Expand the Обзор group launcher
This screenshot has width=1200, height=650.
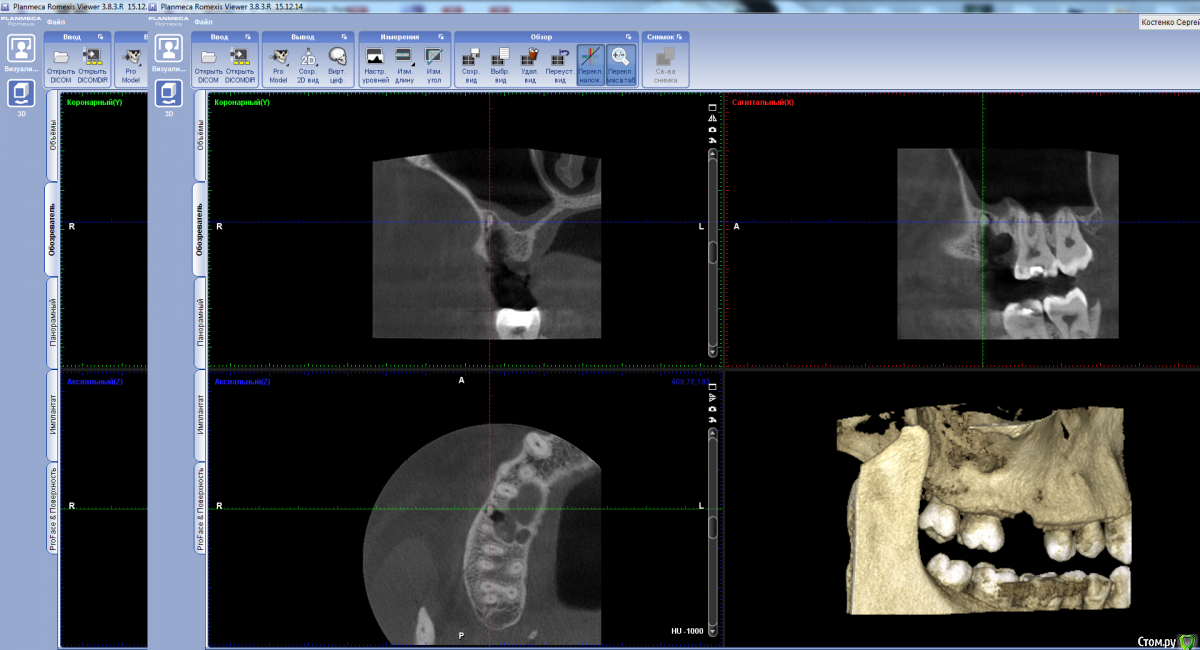point(628,36)
